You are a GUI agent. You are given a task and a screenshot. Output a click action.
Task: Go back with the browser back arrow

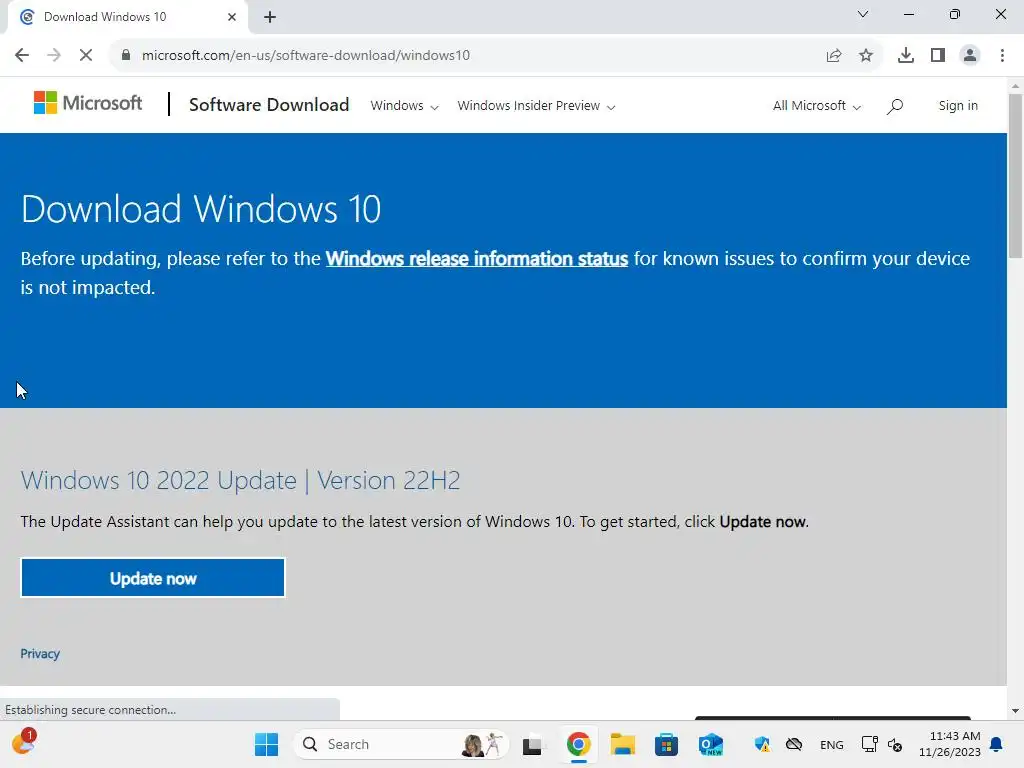(x=22, y=55)
